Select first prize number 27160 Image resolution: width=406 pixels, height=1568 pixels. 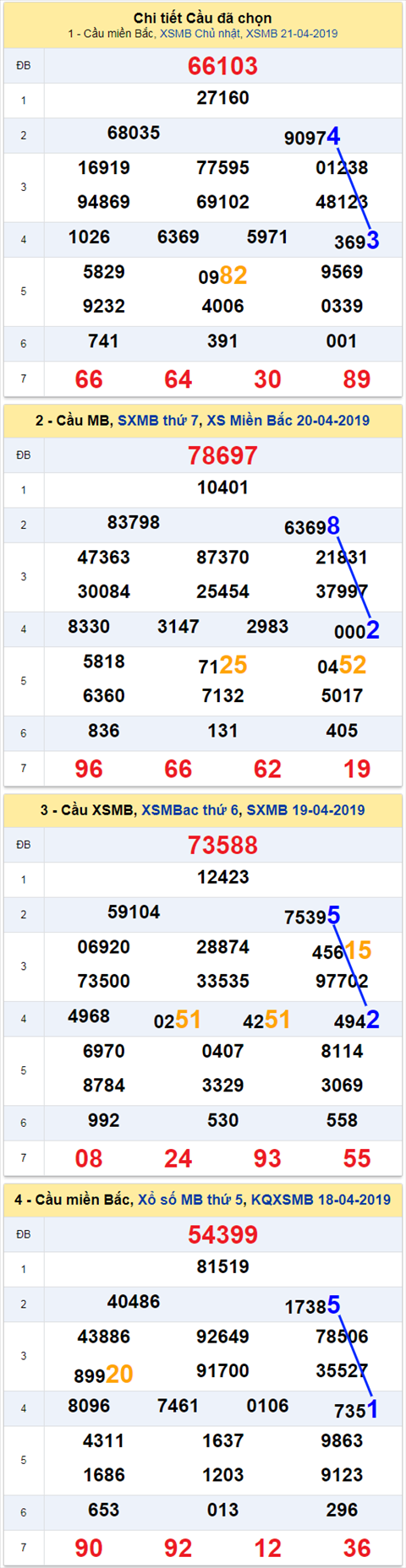point(222,98)
